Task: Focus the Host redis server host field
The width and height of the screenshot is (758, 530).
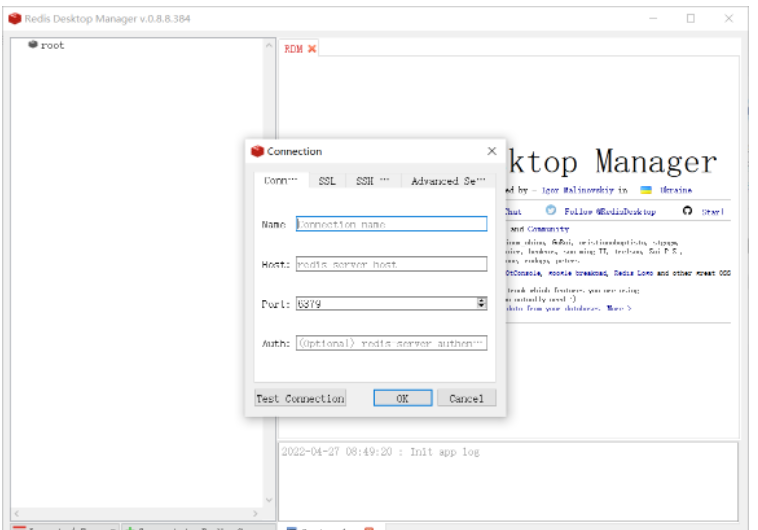Action: [391, 264]
